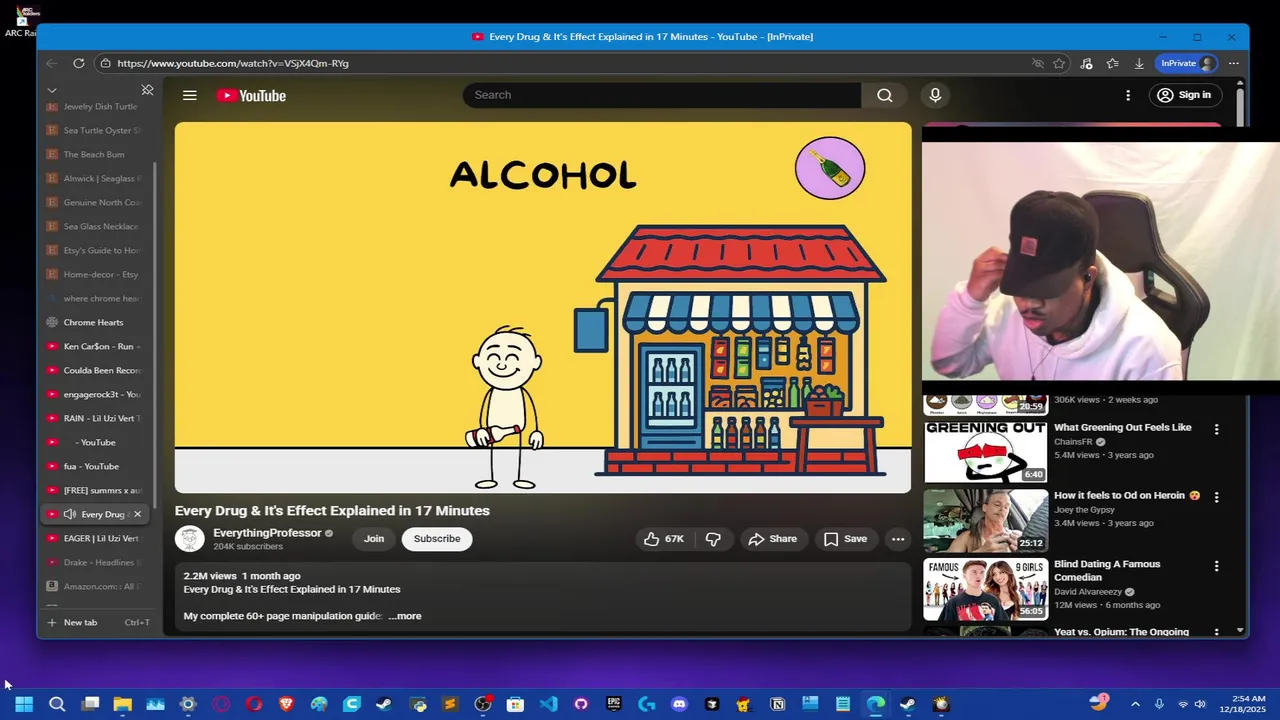
Task: Mute the Every Drug tab speaker icon
Action: click(x=70, y=514)
